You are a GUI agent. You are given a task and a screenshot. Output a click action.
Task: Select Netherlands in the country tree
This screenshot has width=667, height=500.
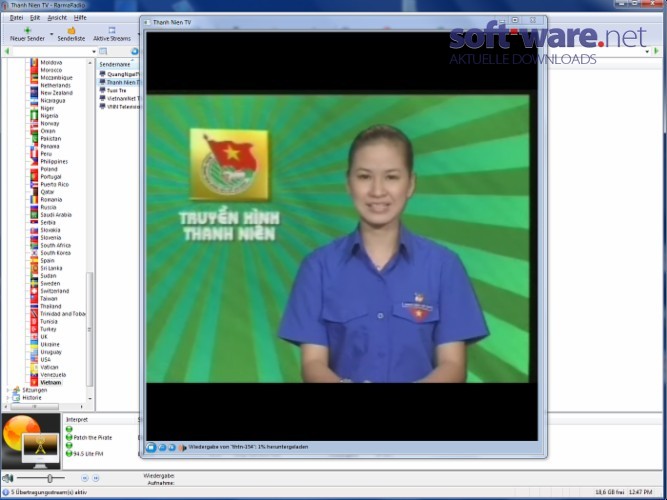click(x=55, y=86)
